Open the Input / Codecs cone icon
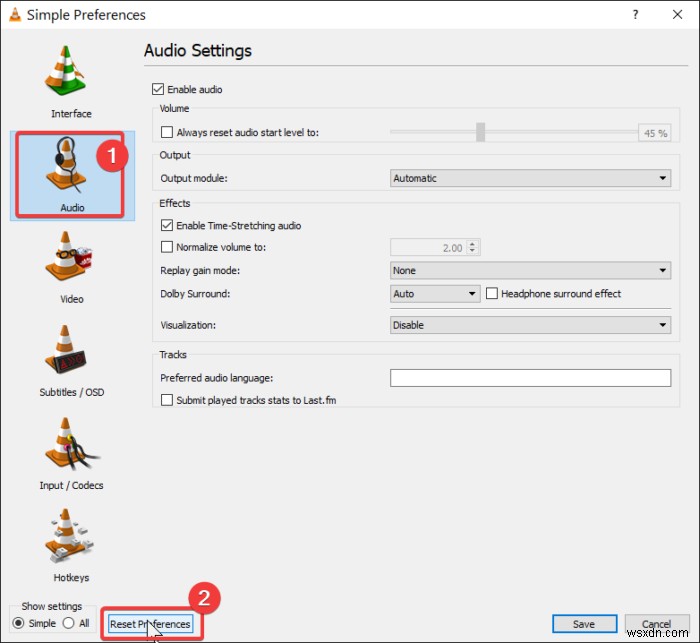Viewport: 700px width, 643px height. point(71,443)
